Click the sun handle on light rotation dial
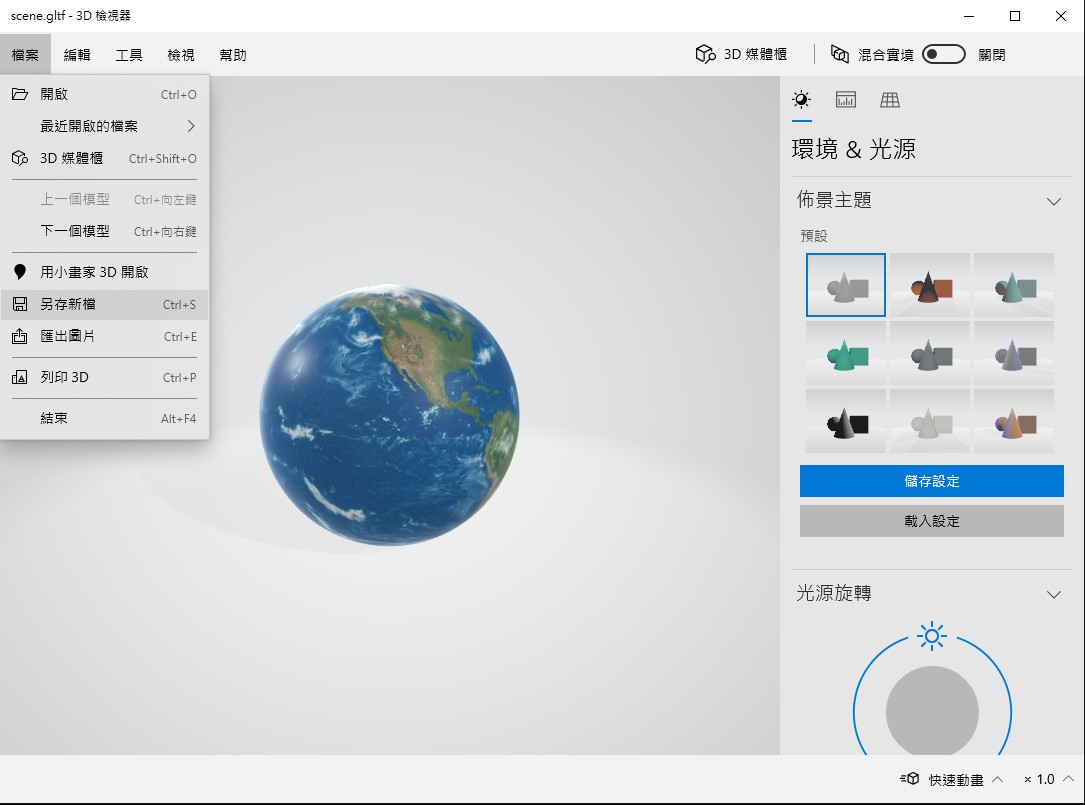The height and width of the screenshot is (805, 1085). [932, 636]
